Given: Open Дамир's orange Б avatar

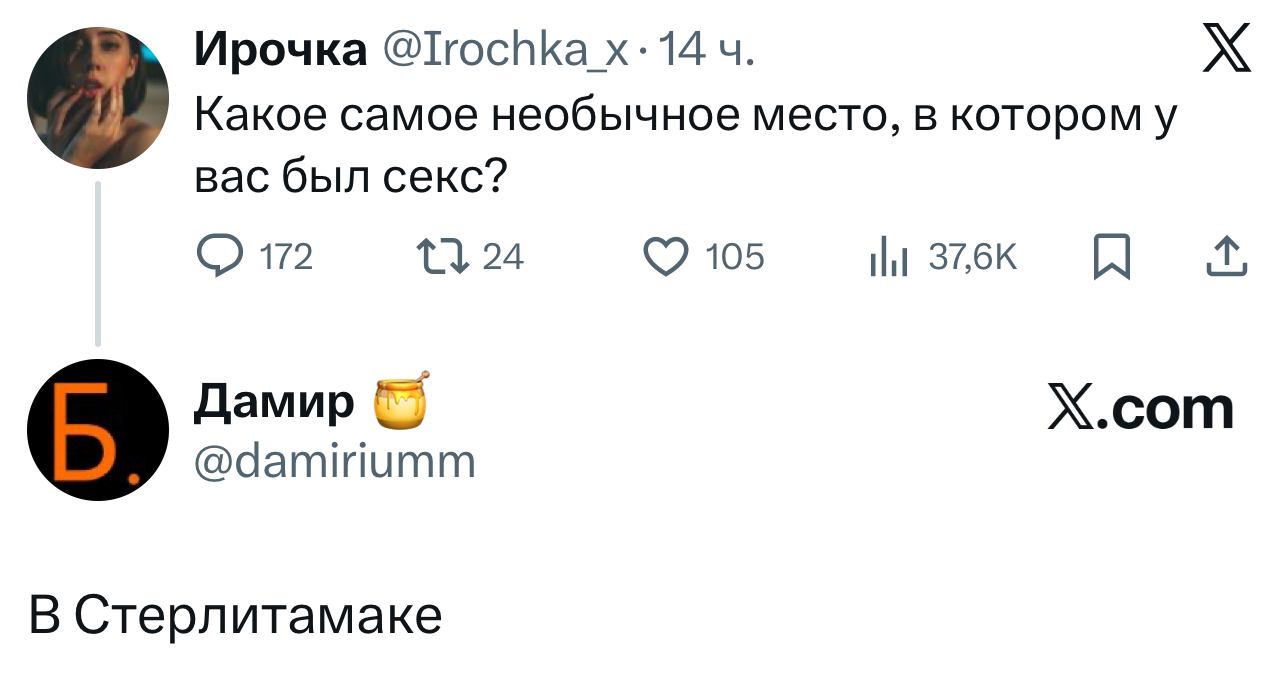Looking at the screenshot, I should click(98, 430).
